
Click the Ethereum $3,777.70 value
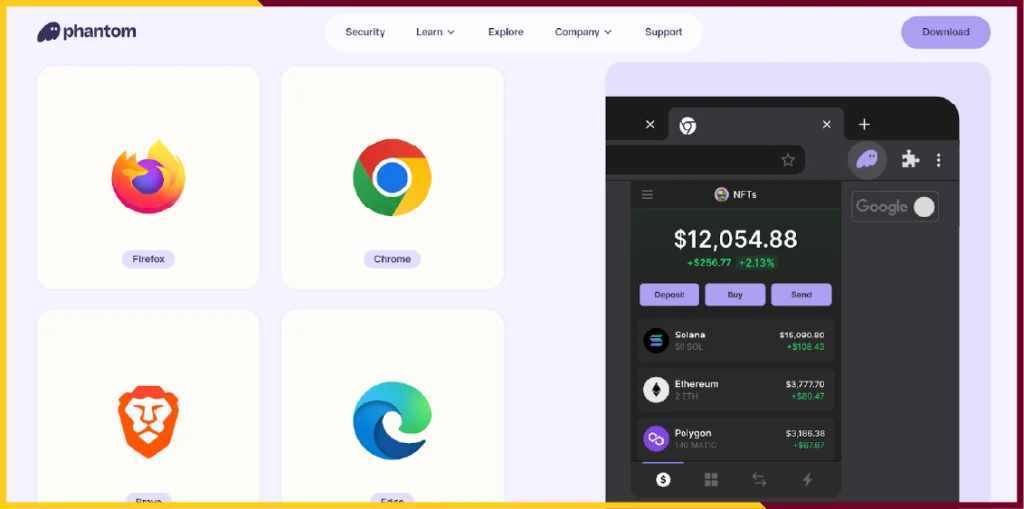click(805, 384)
